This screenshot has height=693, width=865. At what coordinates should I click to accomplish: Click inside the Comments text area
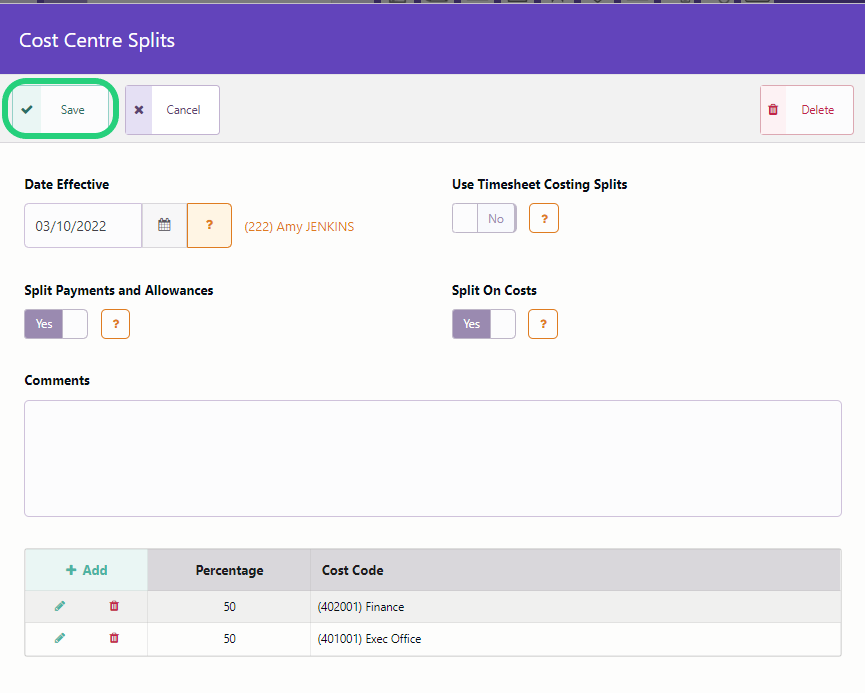433,459
